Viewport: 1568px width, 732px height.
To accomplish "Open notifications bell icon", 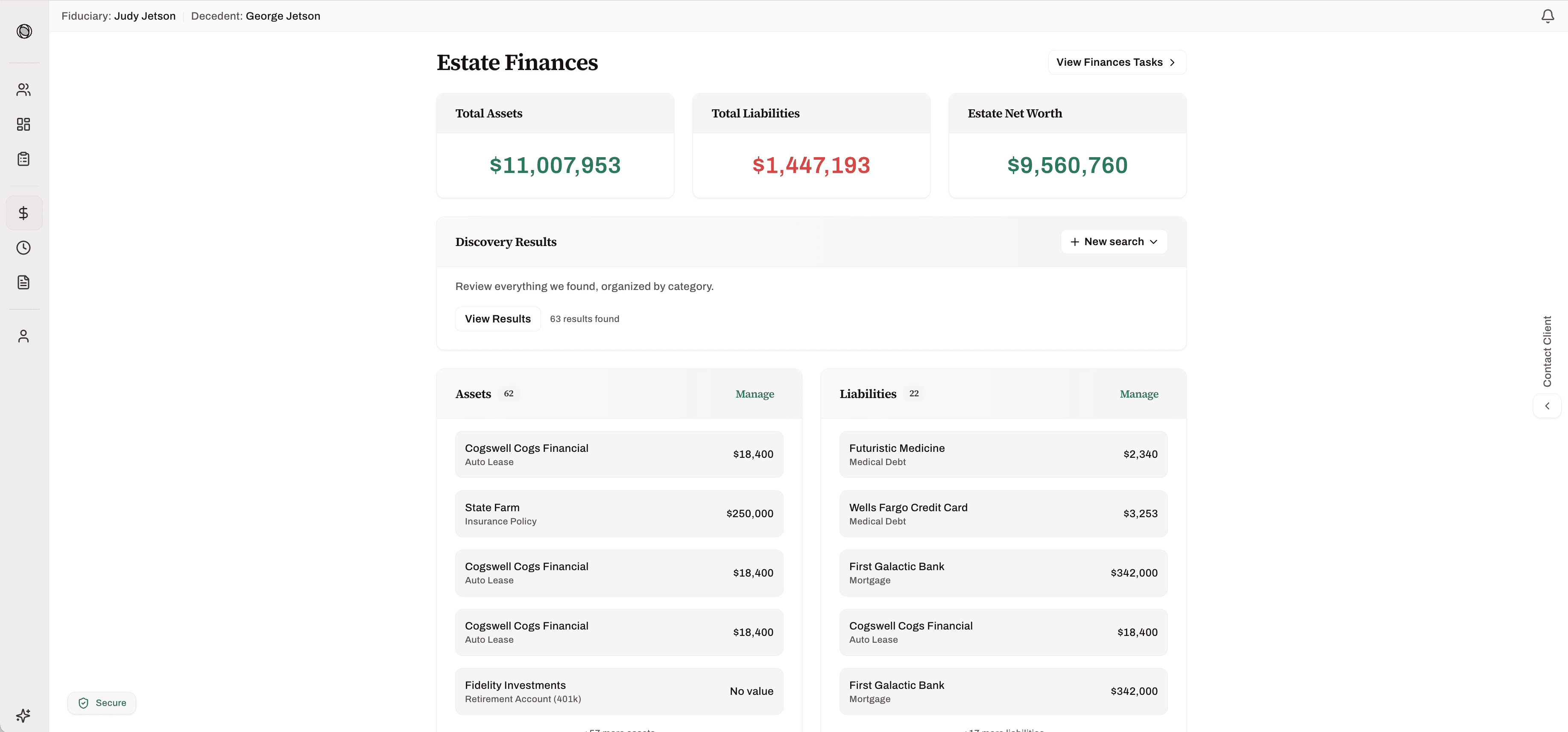I will click(x=1548, y=16).
